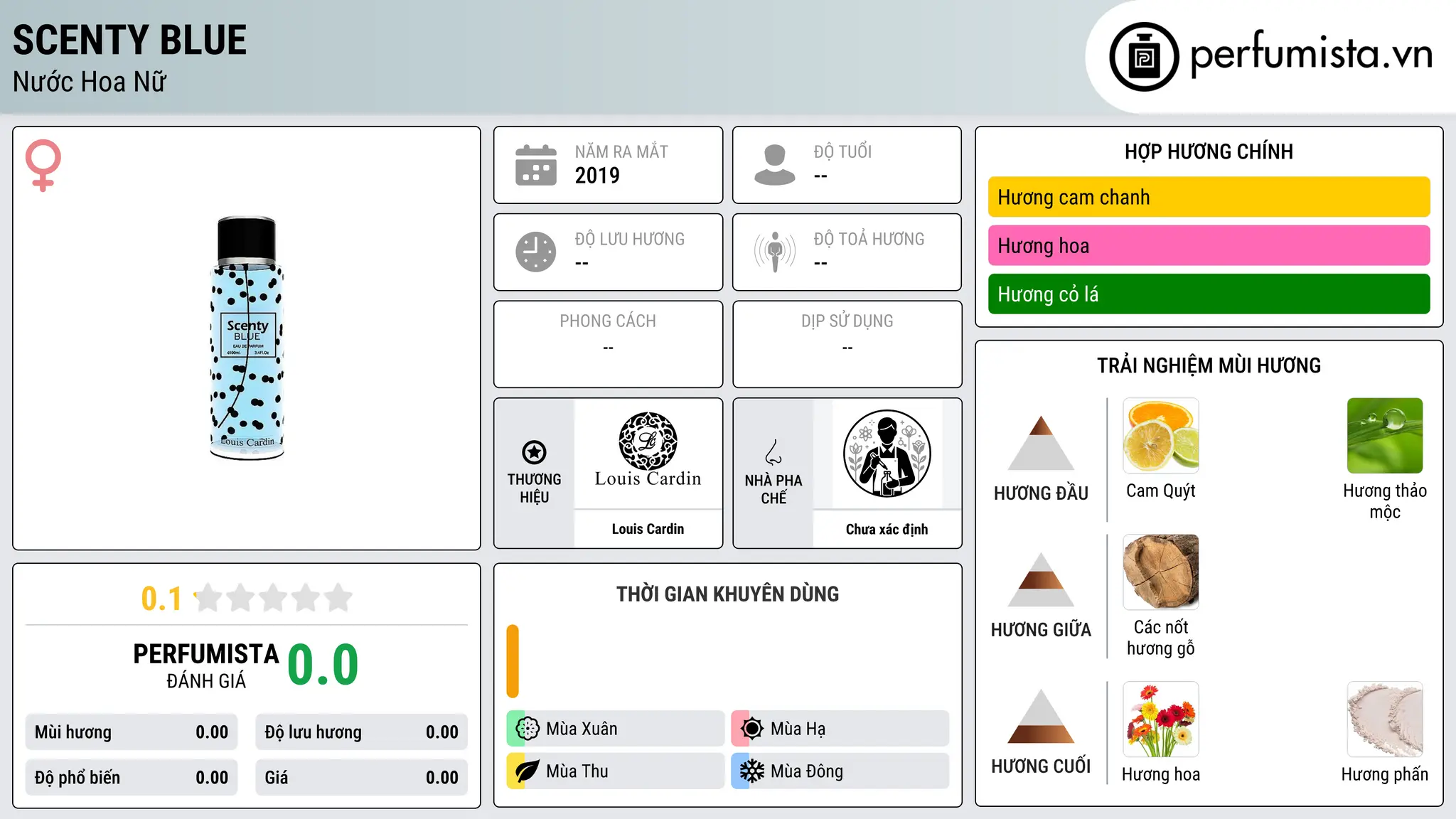Click the flower icon for Mùa Xuân
1456x819 pixels.
(528, 729)
